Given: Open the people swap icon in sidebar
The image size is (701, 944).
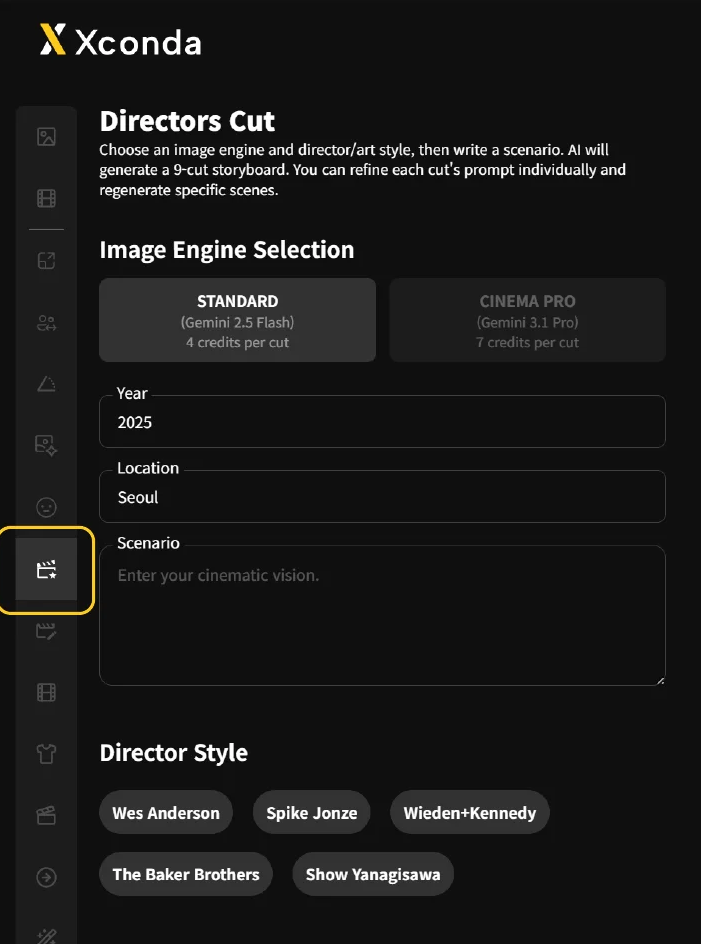Looking at the screenshot, I should pos(46,323).
